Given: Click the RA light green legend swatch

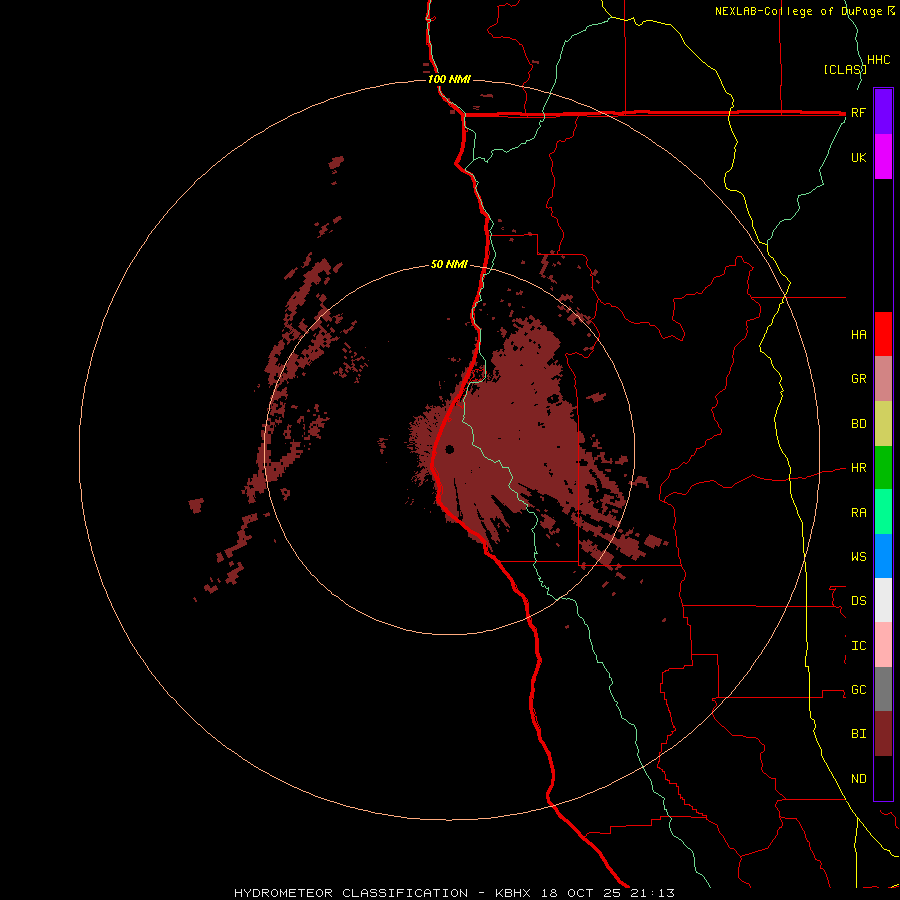Looking at the screenshot, I should point(883,512).
